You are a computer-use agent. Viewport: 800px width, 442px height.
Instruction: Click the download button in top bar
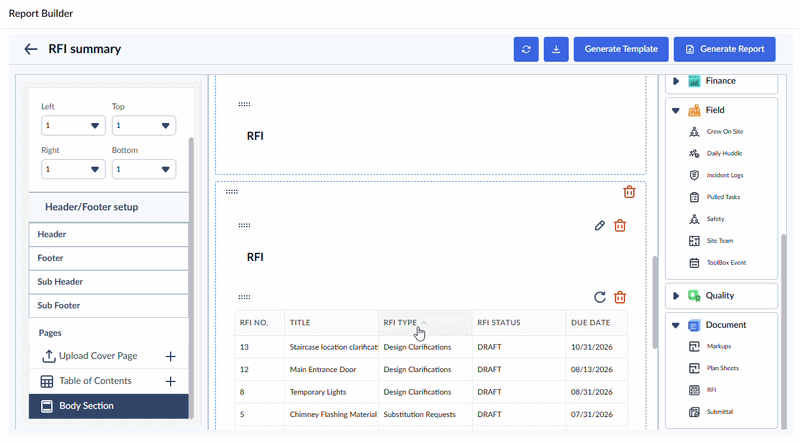(556, 49)
